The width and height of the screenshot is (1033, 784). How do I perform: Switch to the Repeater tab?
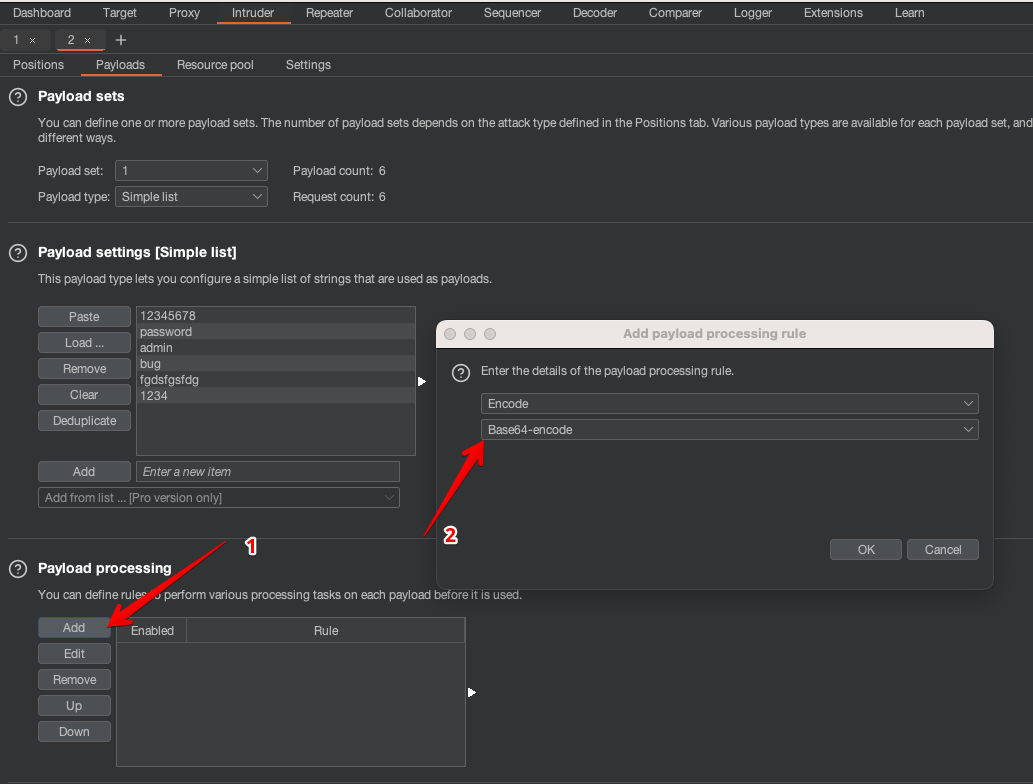pos(329,13)
